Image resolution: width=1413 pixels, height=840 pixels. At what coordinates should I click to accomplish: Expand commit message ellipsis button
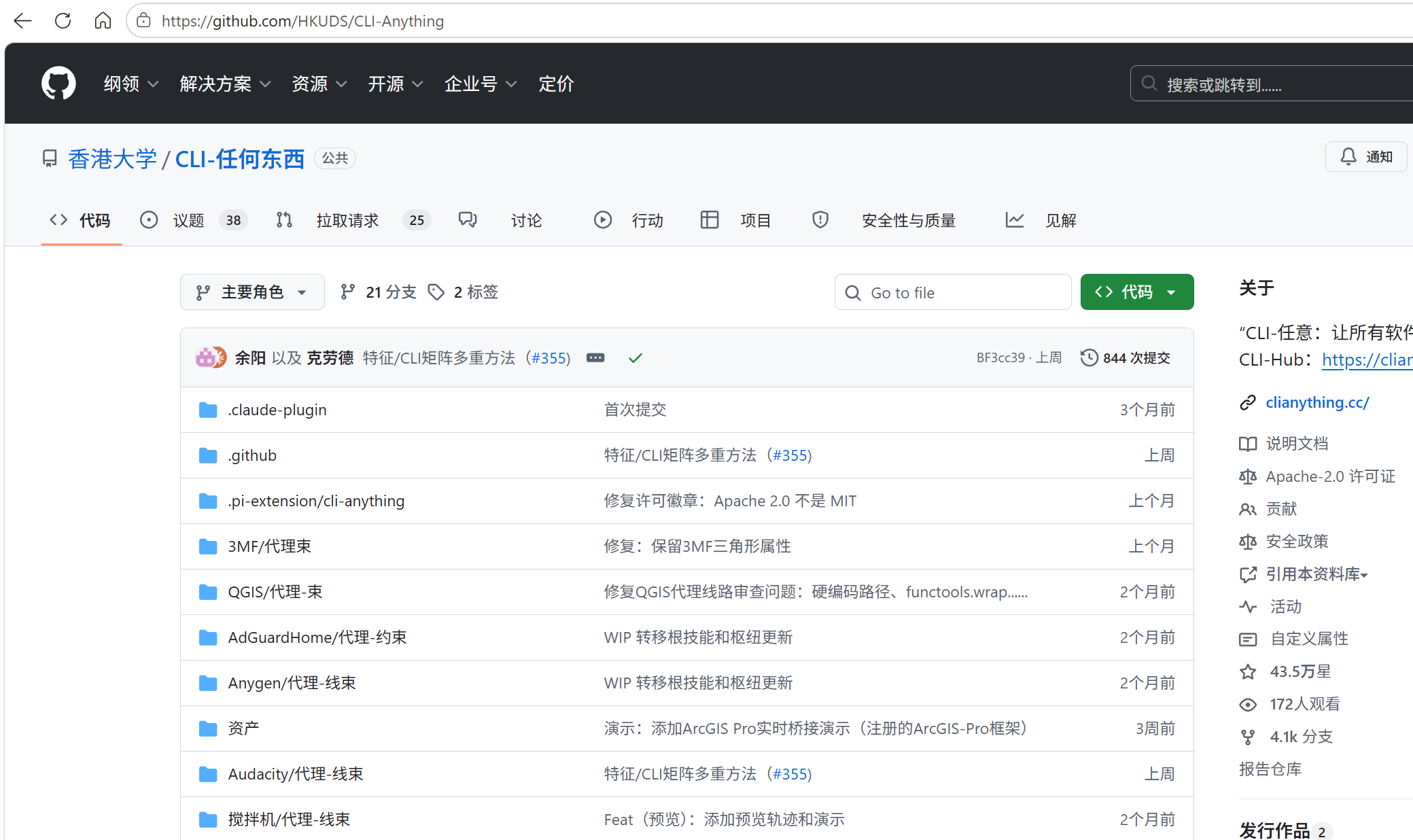tap(595, 357)
